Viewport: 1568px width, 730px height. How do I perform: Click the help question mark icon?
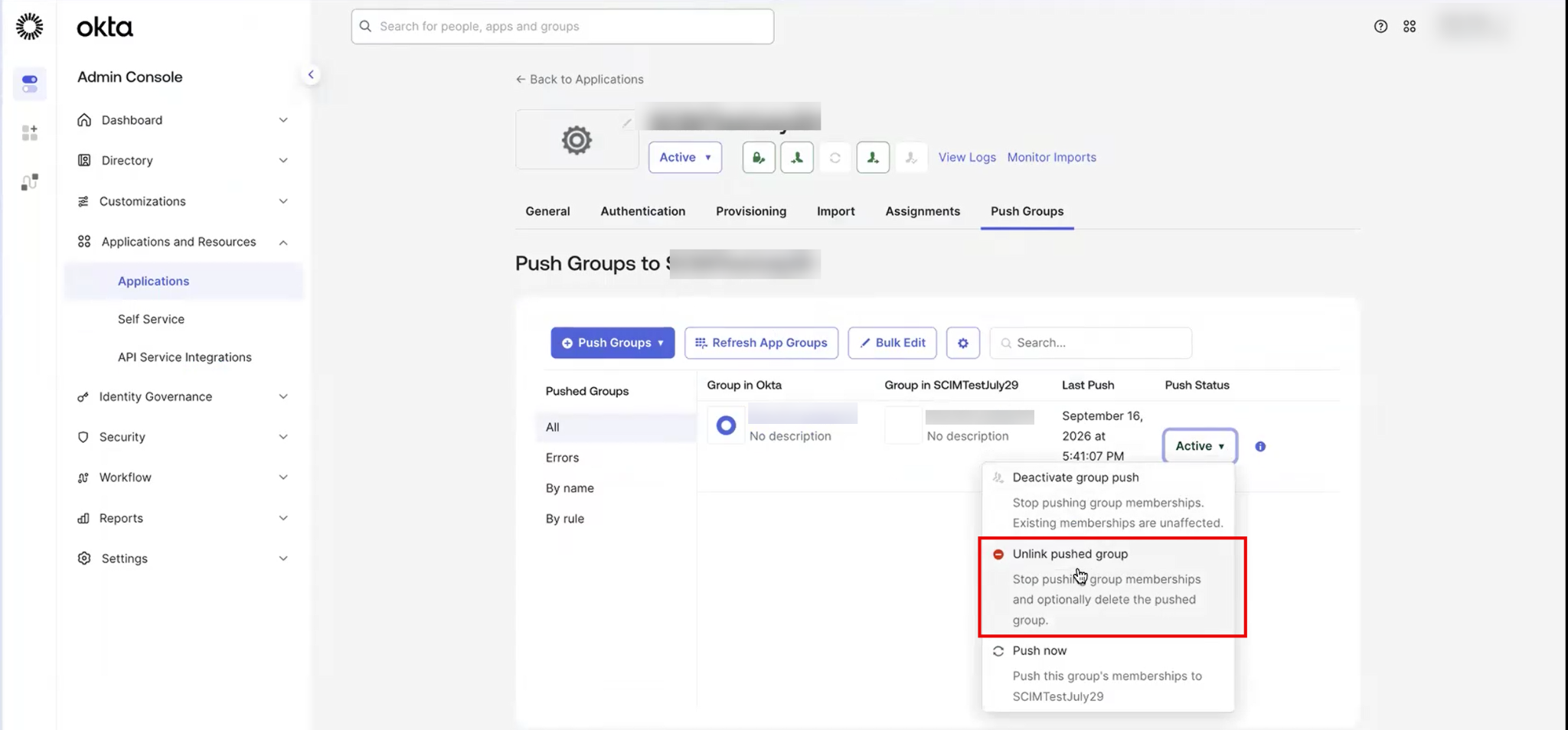point(1380,26)
